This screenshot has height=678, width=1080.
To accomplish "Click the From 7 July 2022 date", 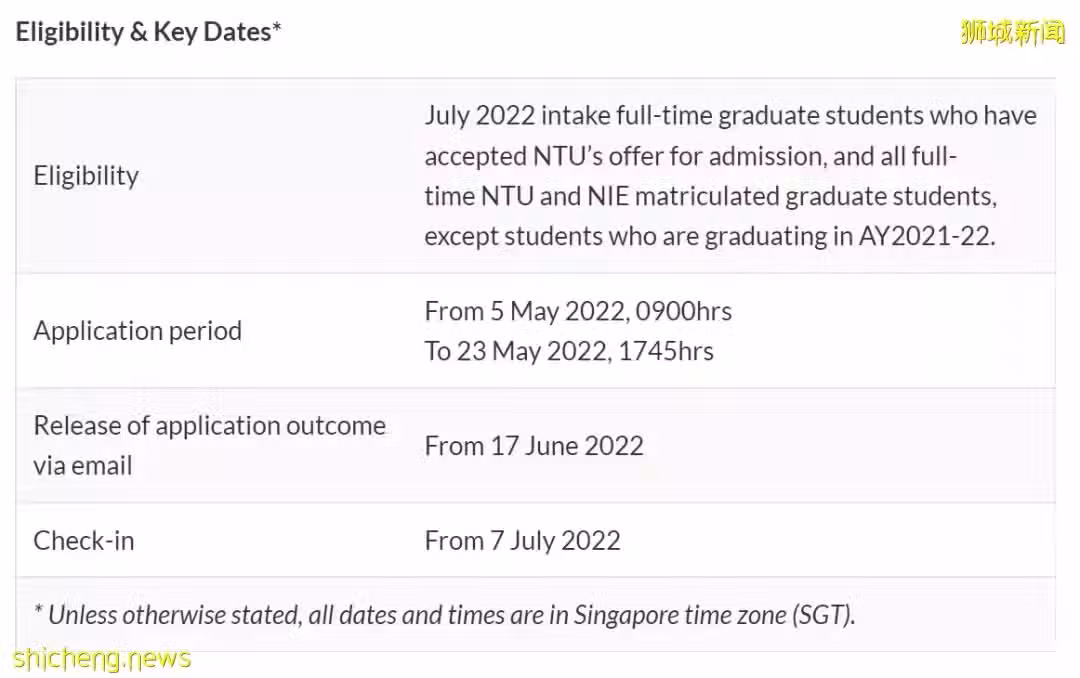I will click(x=522, y=541).
